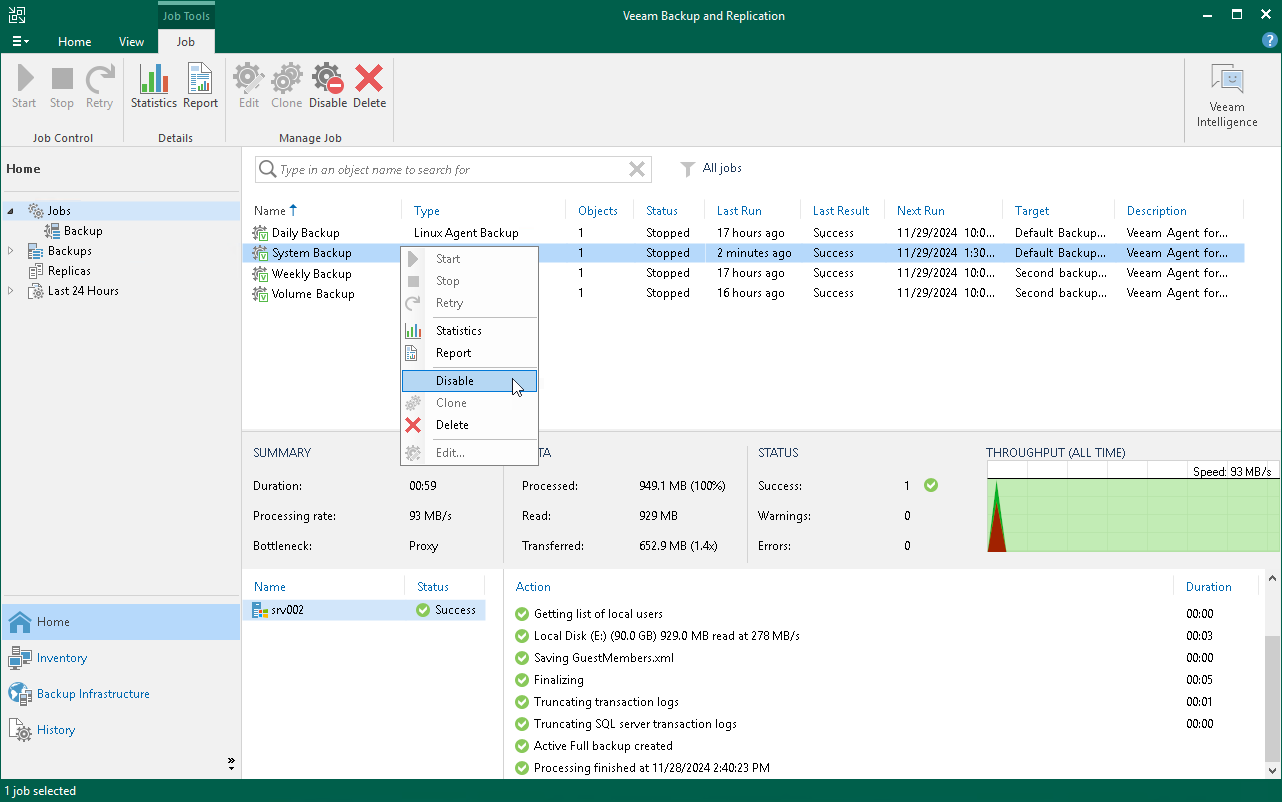The height and width of the screenshot is (802, 1282).
Task: Click the Backup Infrastructure icon
Action: (20, 694)
